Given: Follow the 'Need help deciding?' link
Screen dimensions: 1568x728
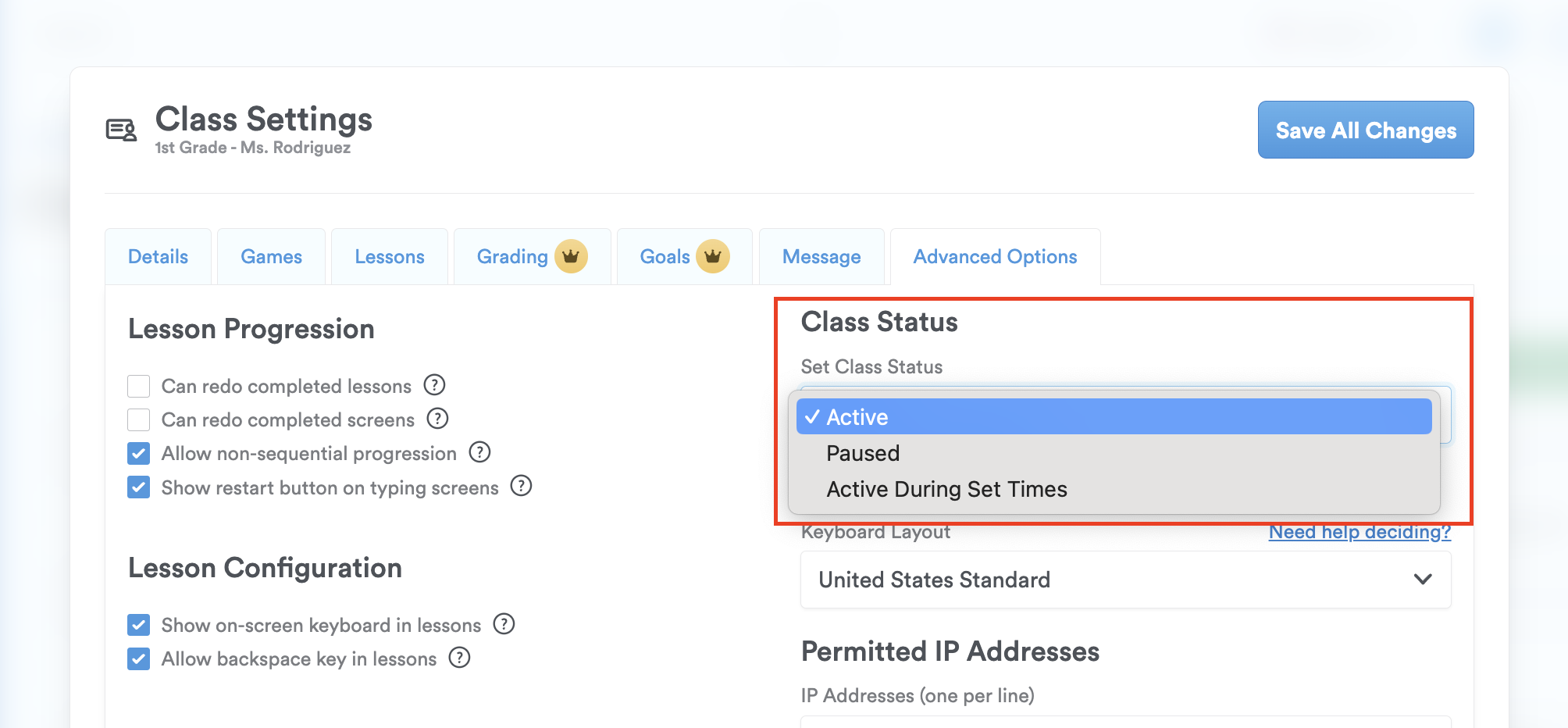Looking at the screenshot, I should coord(1359,532).
